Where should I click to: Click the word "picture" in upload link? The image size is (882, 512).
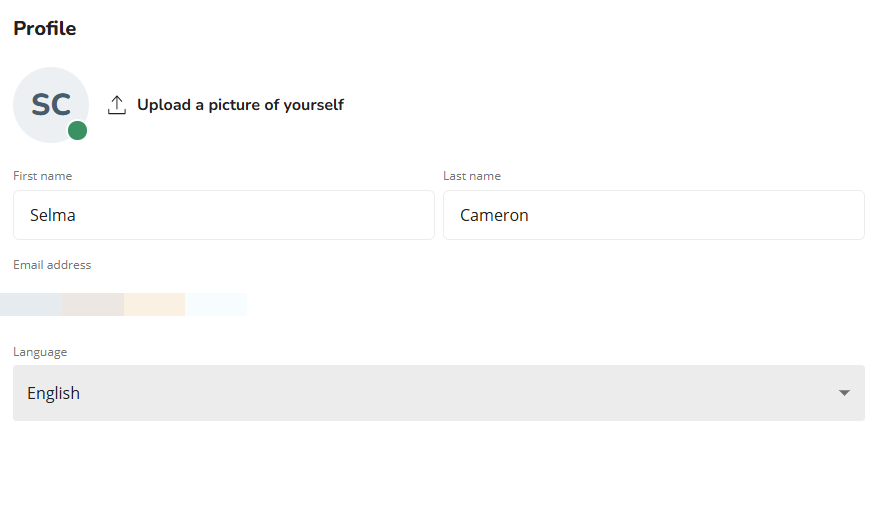pos(234,105)
